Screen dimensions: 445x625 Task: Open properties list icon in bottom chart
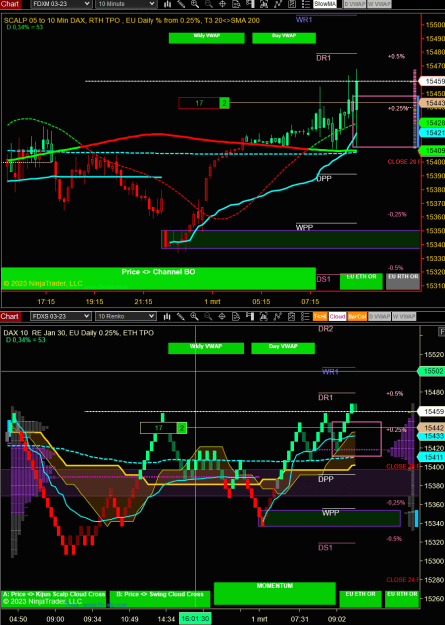coord(305,316)
